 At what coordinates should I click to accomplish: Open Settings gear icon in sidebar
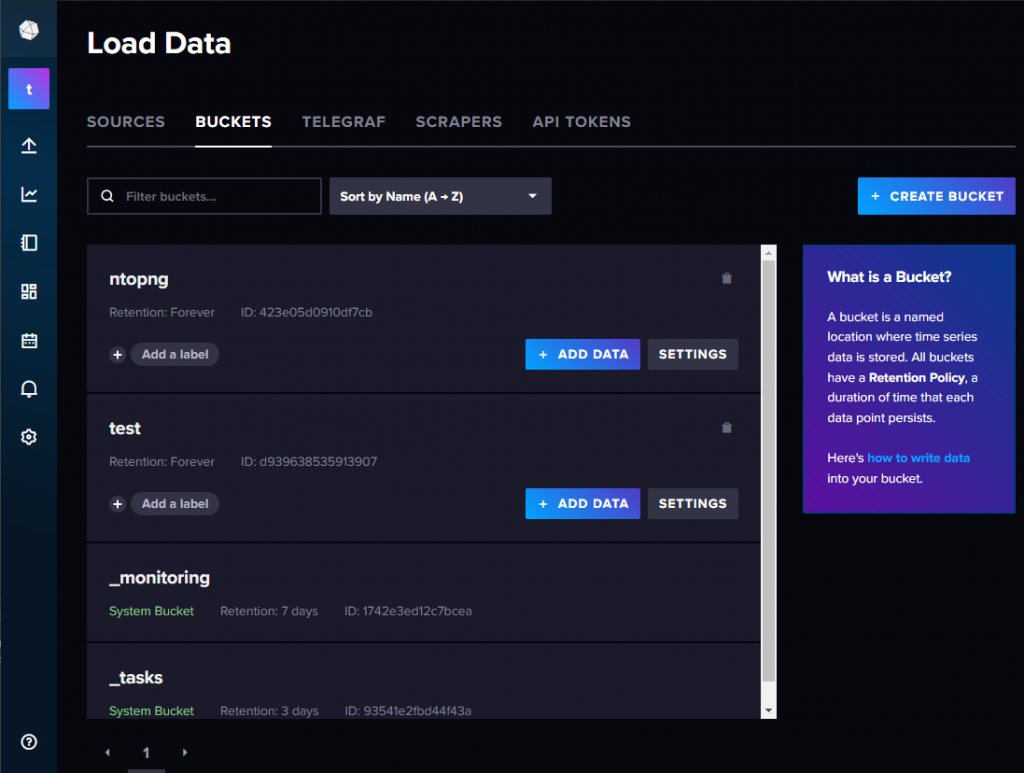point(29,437)
